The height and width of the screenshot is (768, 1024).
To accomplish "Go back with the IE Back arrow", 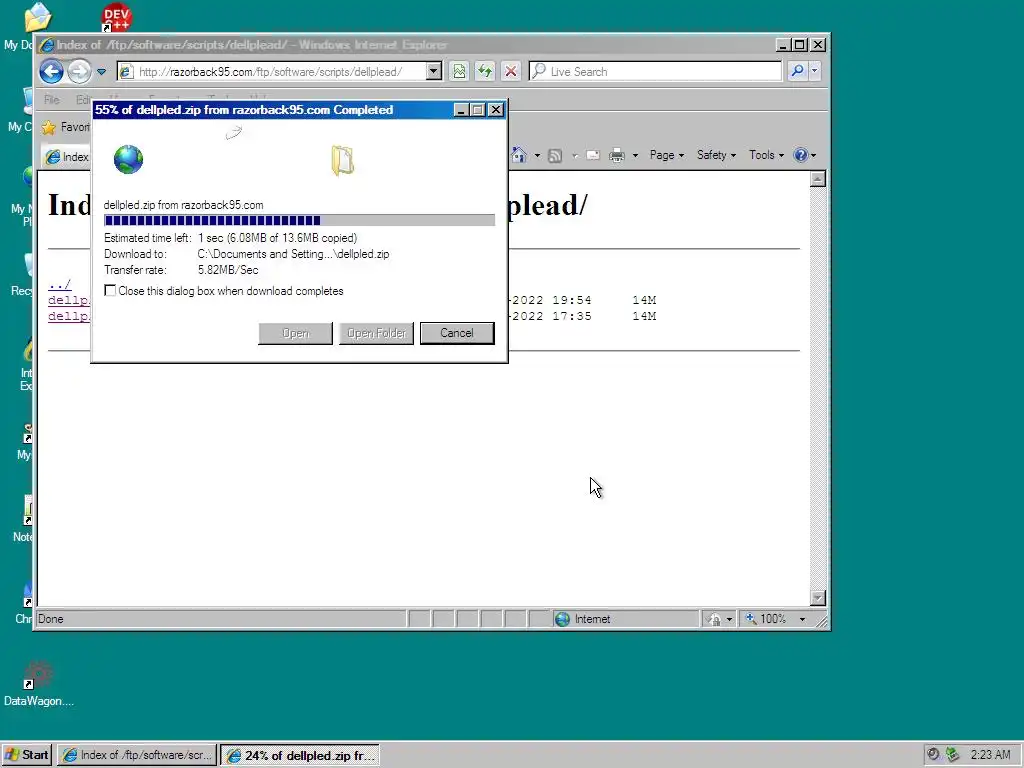I will pos(52,71).
